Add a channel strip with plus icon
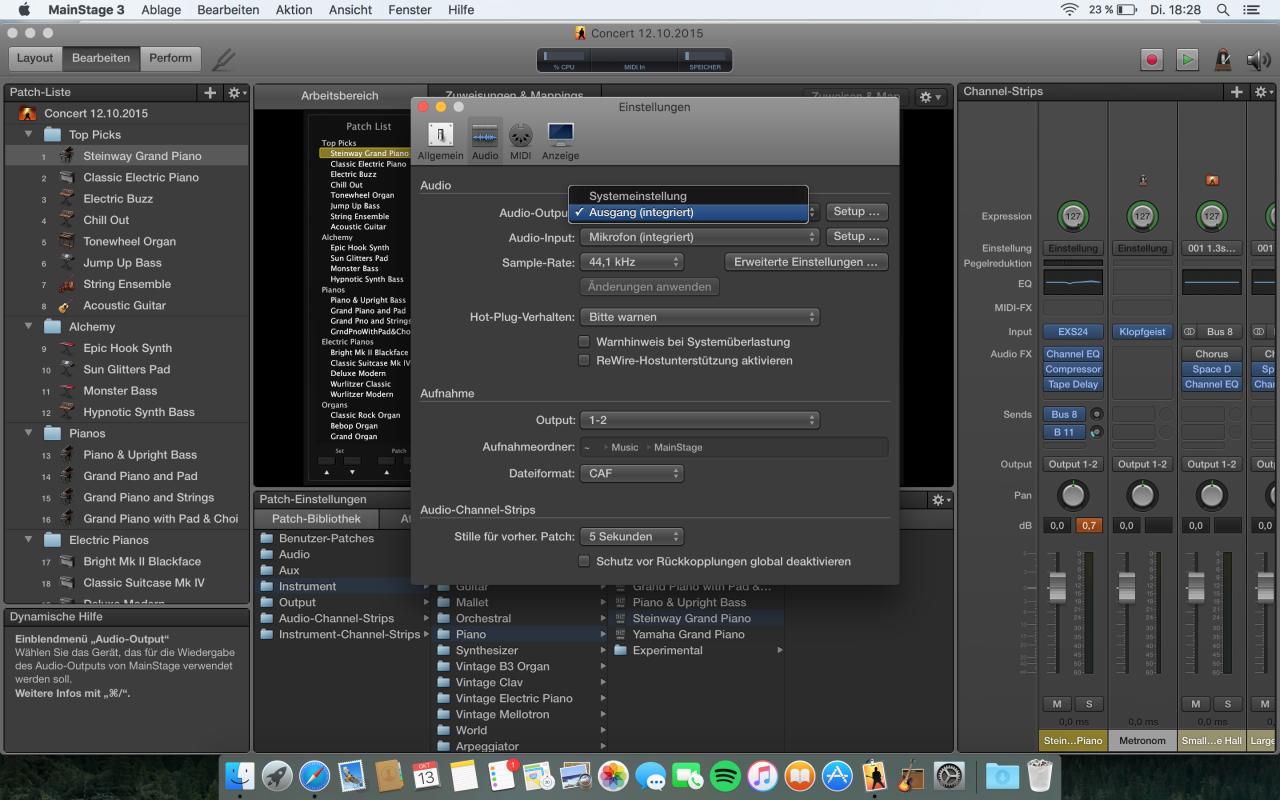The width and height of the screenshot is (1280, 800). coord(1237,92)
